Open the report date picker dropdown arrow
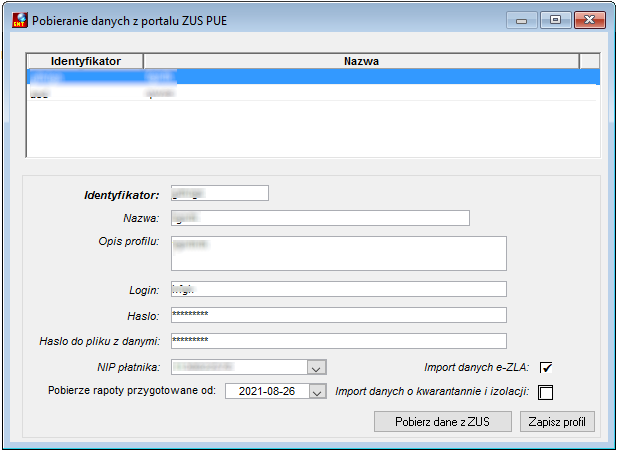The image size is (617, 451). pyautogui.click(x=317, y=392)
